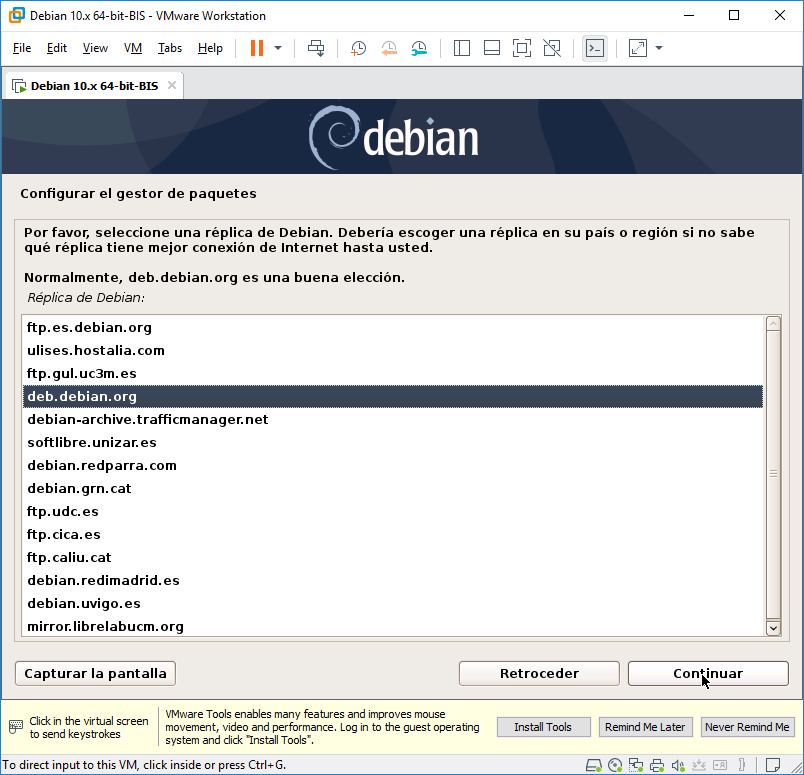Screen dimensions: 804x775
Task: Click the keyboard hint icon in info bar
Action: 16,727
